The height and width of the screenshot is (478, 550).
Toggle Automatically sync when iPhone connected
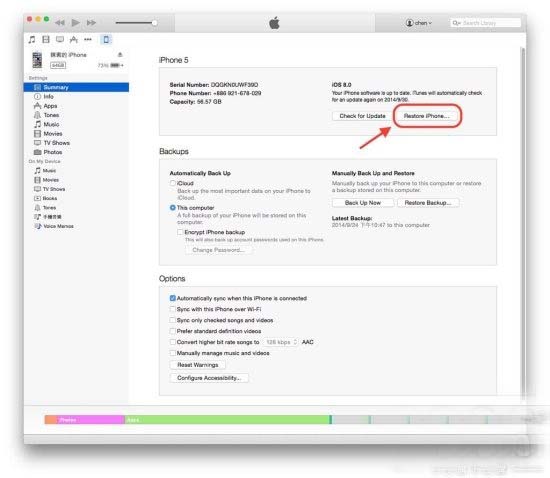pyautogui.click(x=173, y=298)
